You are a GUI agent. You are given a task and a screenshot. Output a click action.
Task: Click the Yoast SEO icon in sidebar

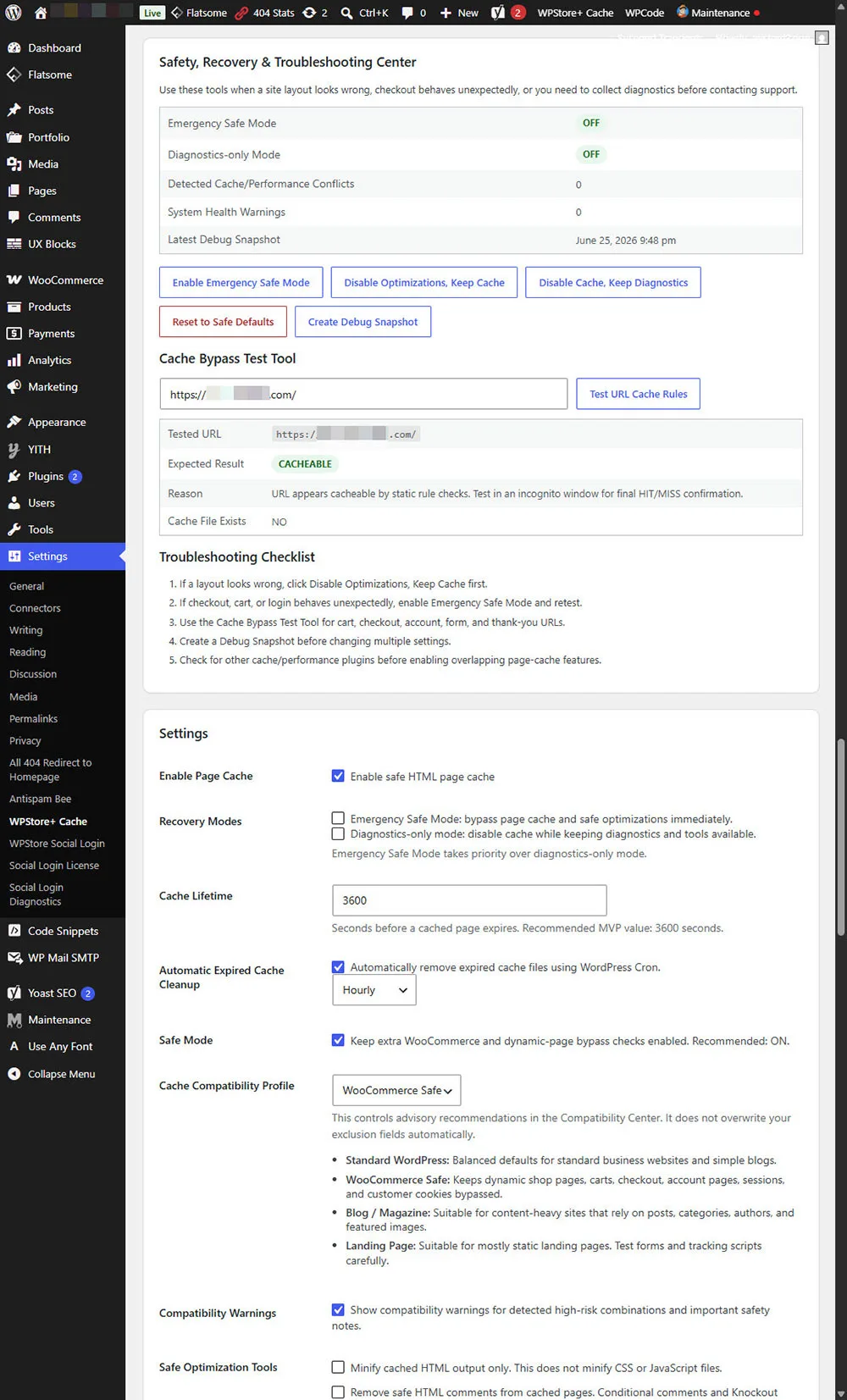tap(14, 993)
